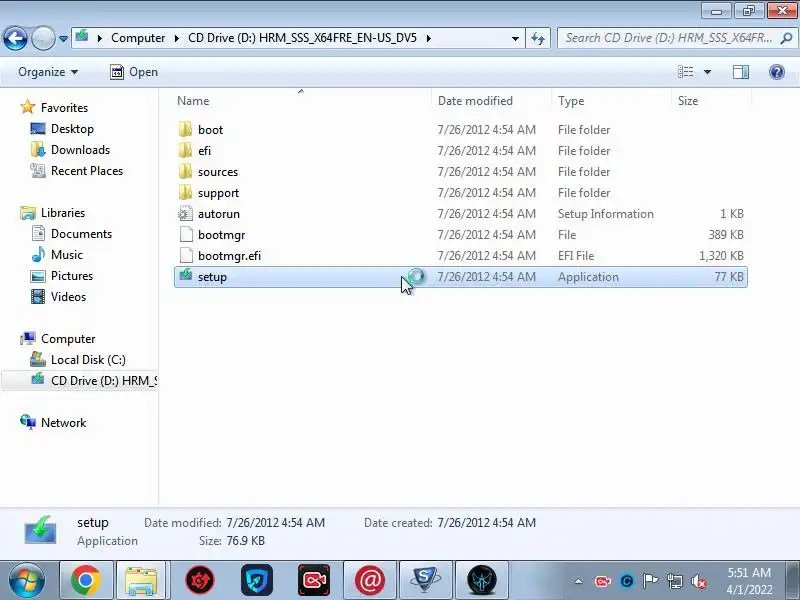Screen dimensions: 800x600
Task: Refresh the folder view
Action: click(x=538, y=38)
